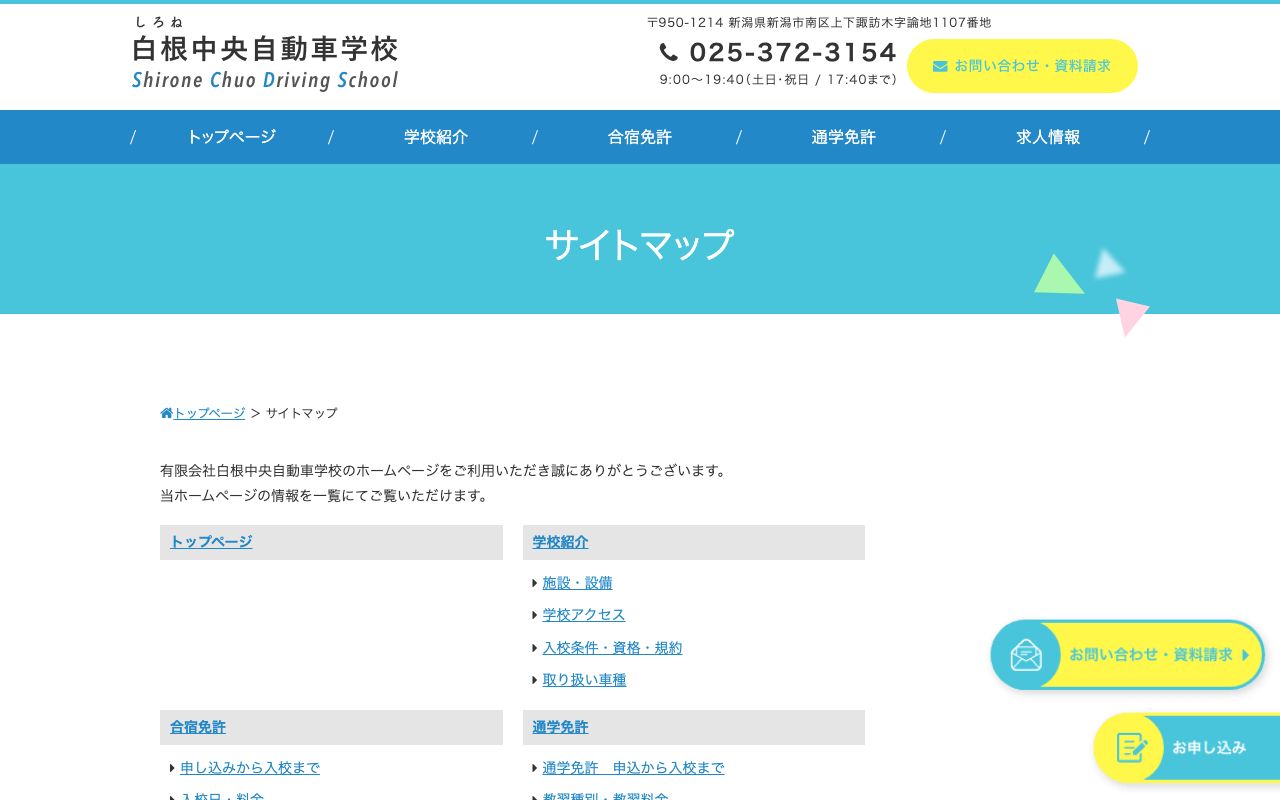Click the 学校アクセス link
1280x800 pixels.
click(583, 614)
